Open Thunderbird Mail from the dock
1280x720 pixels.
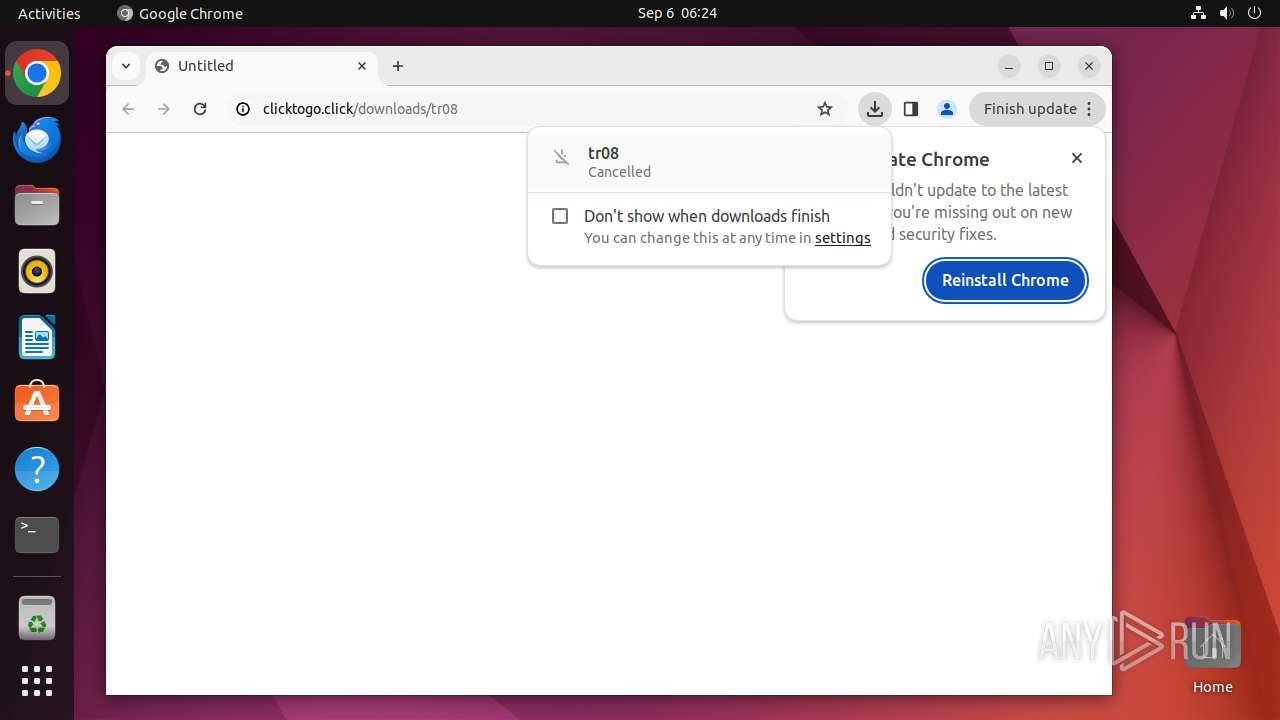(x=37, y=140)
